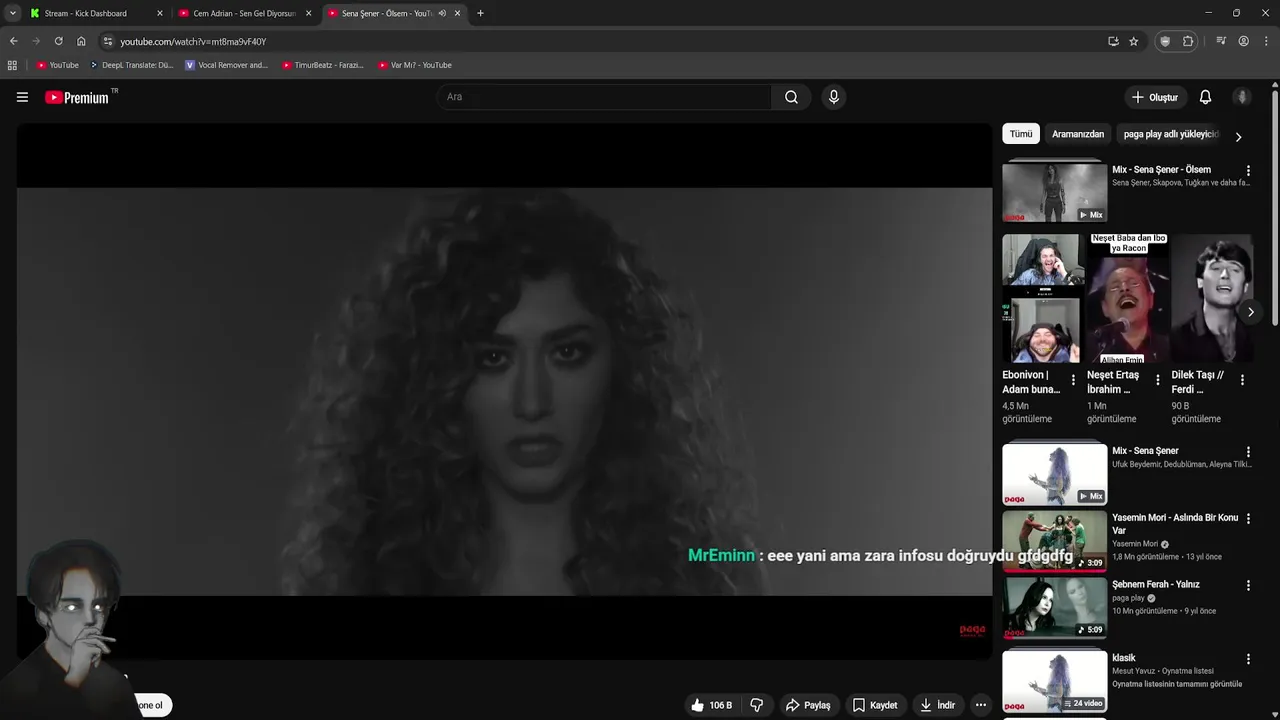Image resolution: width=1280 pixels, height=720 pixels.
Task: Click the search magnifier button
Action: click(791, 97)
